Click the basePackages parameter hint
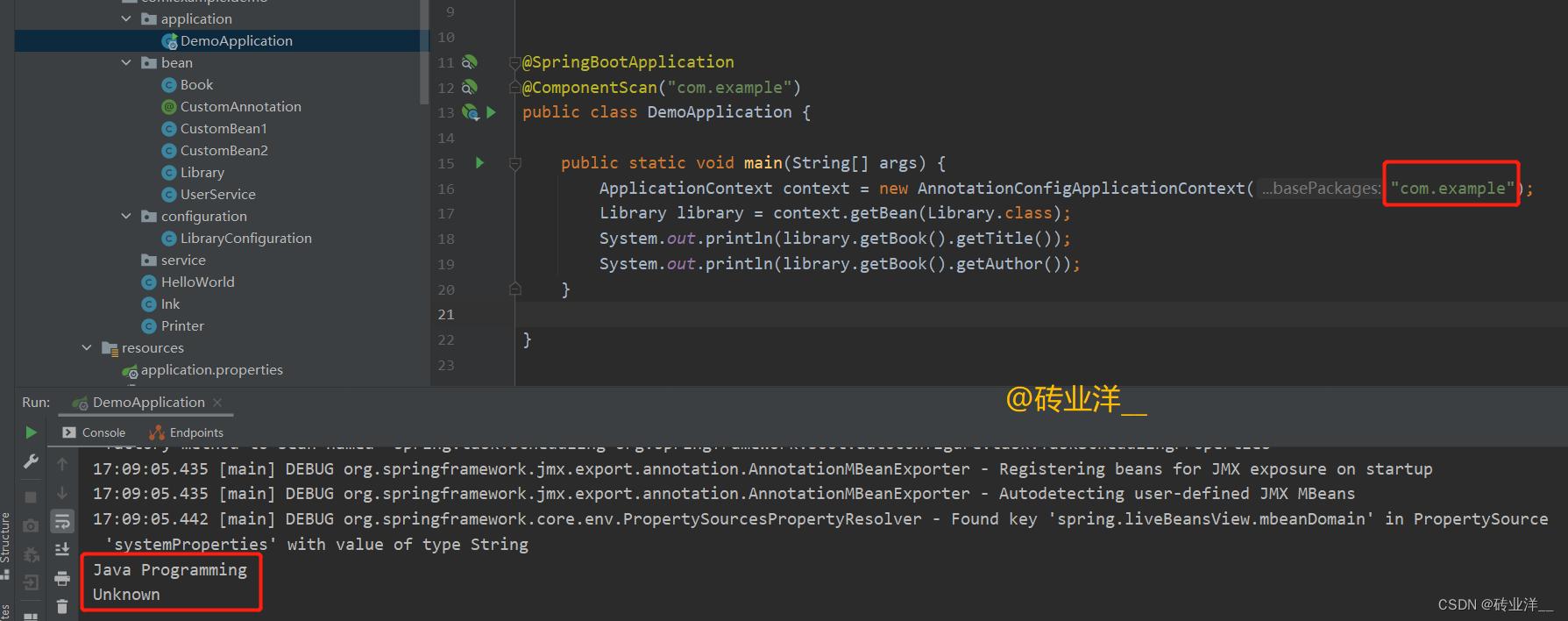Screen dimensions: 1568x621 click(x=1321, y=188)
